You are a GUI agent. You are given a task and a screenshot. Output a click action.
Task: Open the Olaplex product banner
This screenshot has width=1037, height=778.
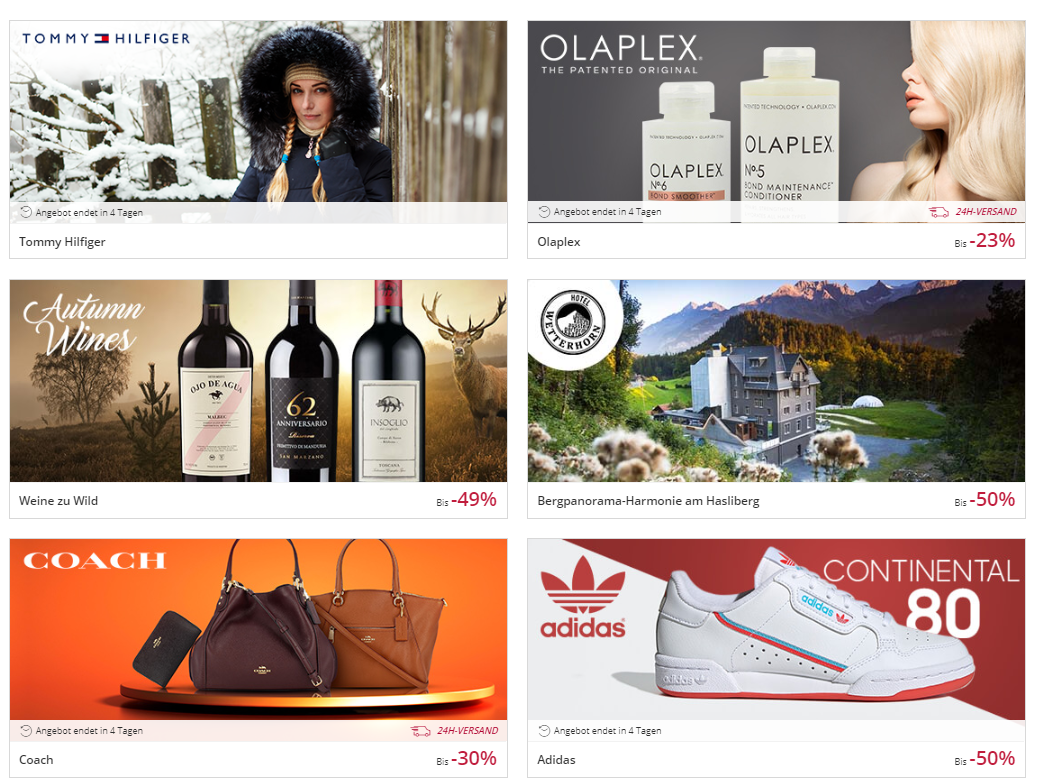click(776, 111)
